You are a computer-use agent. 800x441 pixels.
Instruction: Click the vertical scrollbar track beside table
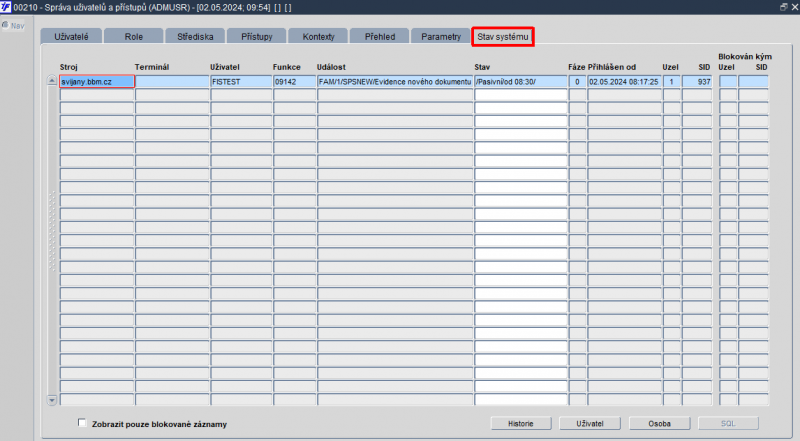pos(52,240)
